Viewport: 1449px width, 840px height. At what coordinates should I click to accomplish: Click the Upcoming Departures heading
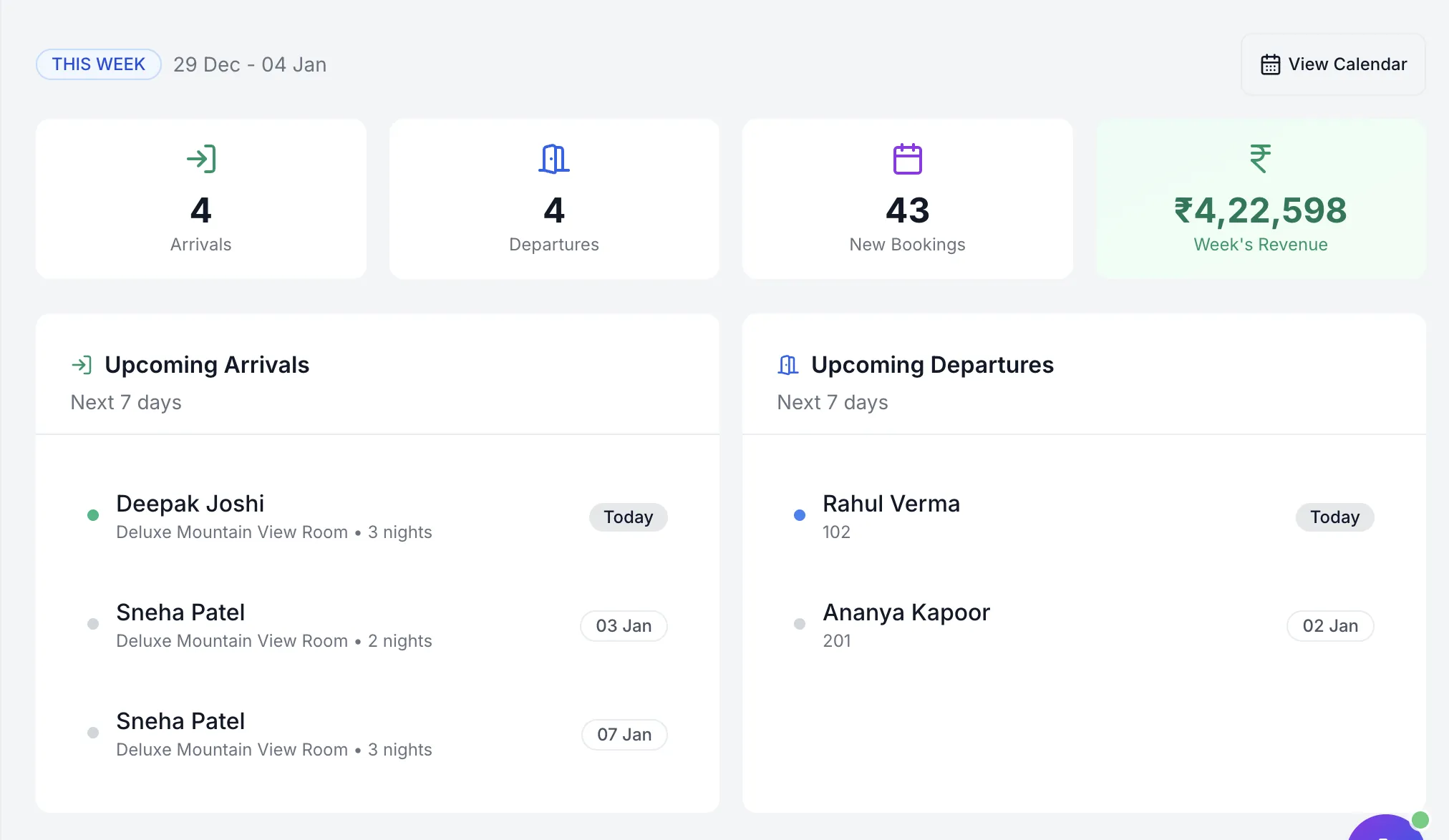pyautogui.click(x=932, y=365)
